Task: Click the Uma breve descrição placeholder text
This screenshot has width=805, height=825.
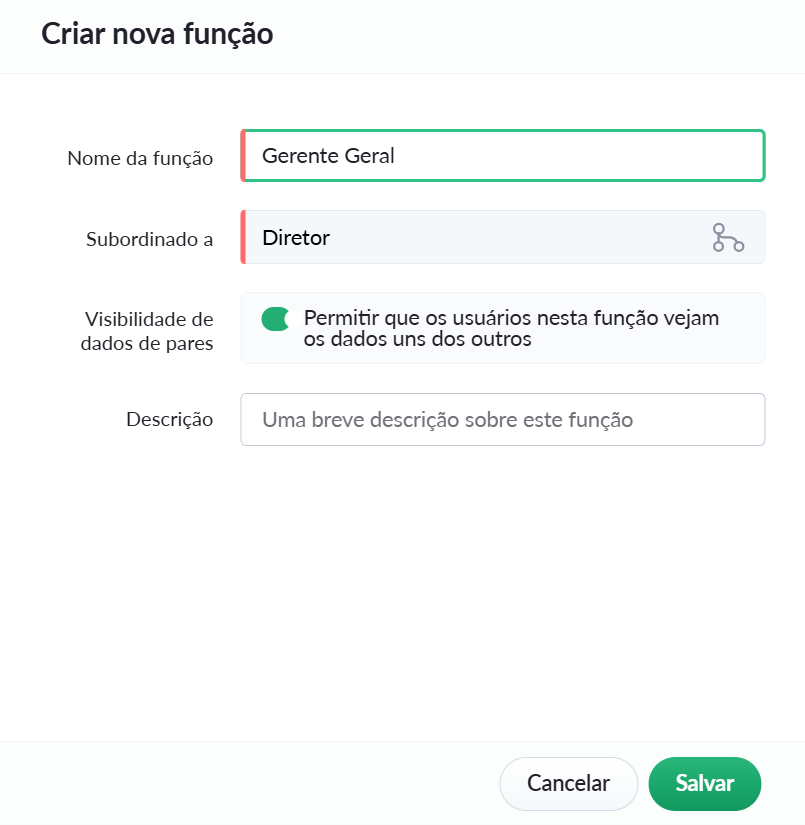Action: (447, 420)
